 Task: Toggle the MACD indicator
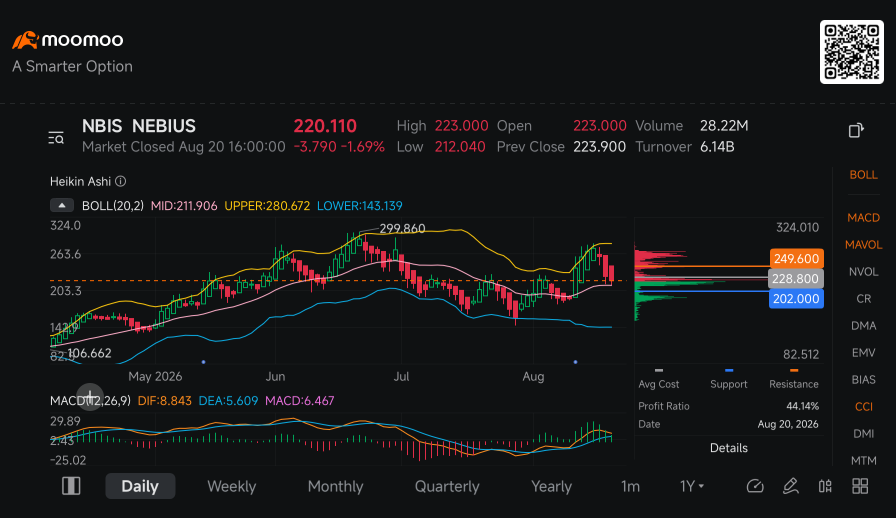click(x=863, y=218)
